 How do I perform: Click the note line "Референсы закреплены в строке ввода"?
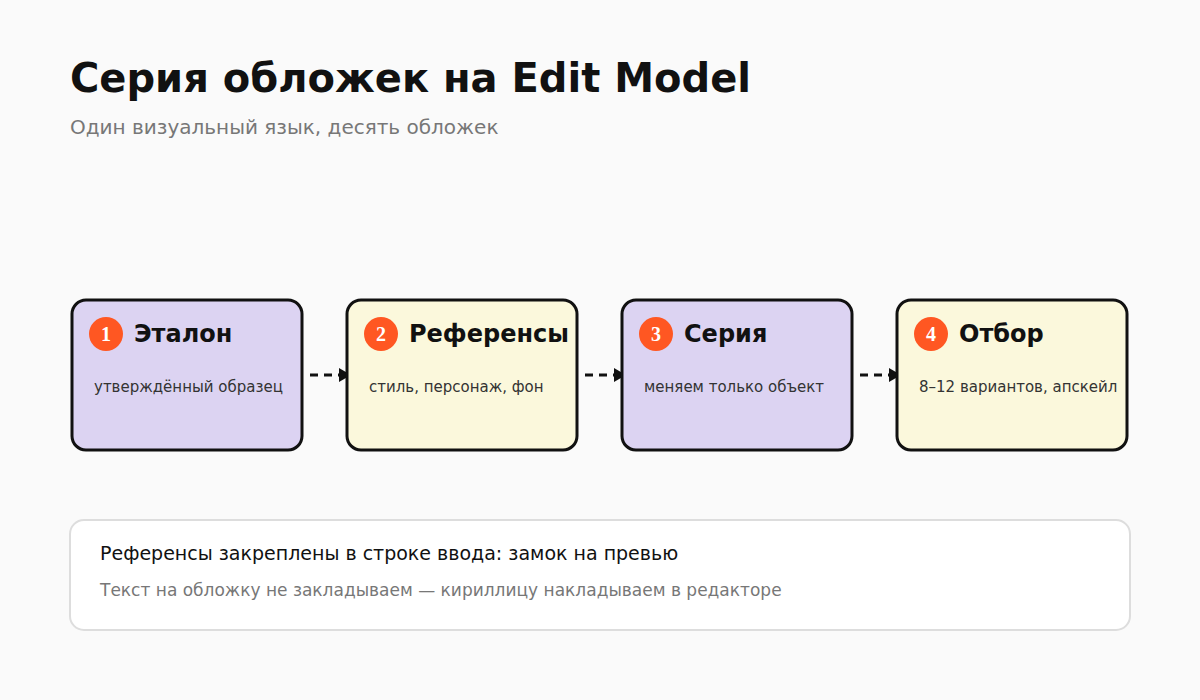coord(301,554)
